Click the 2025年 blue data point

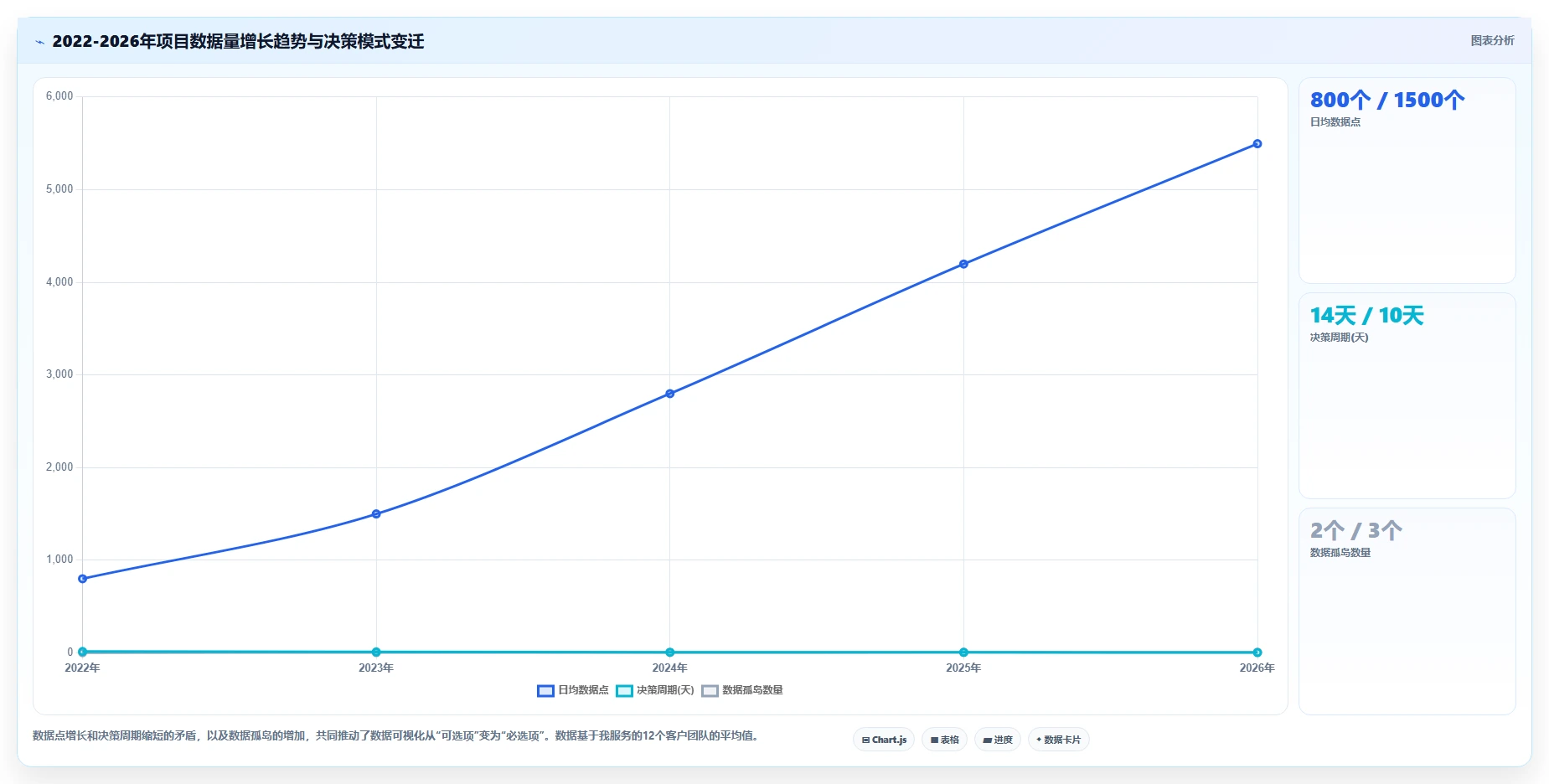963,264
